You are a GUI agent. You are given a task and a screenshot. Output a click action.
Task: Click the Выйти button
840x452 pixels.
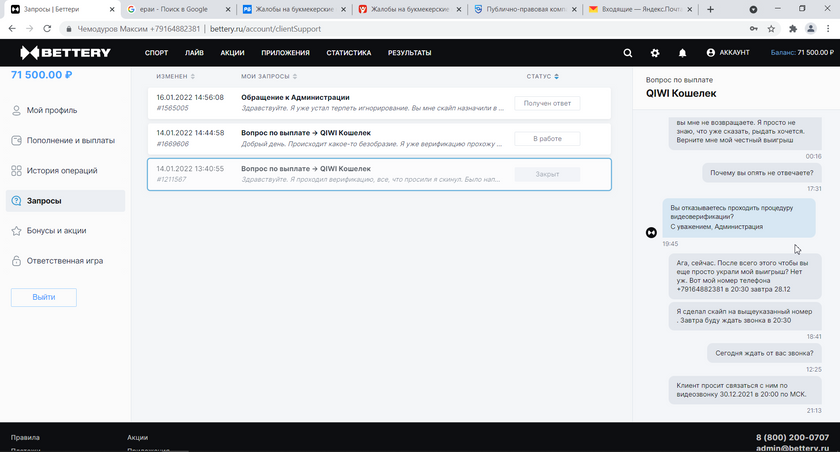coord(43,297)
